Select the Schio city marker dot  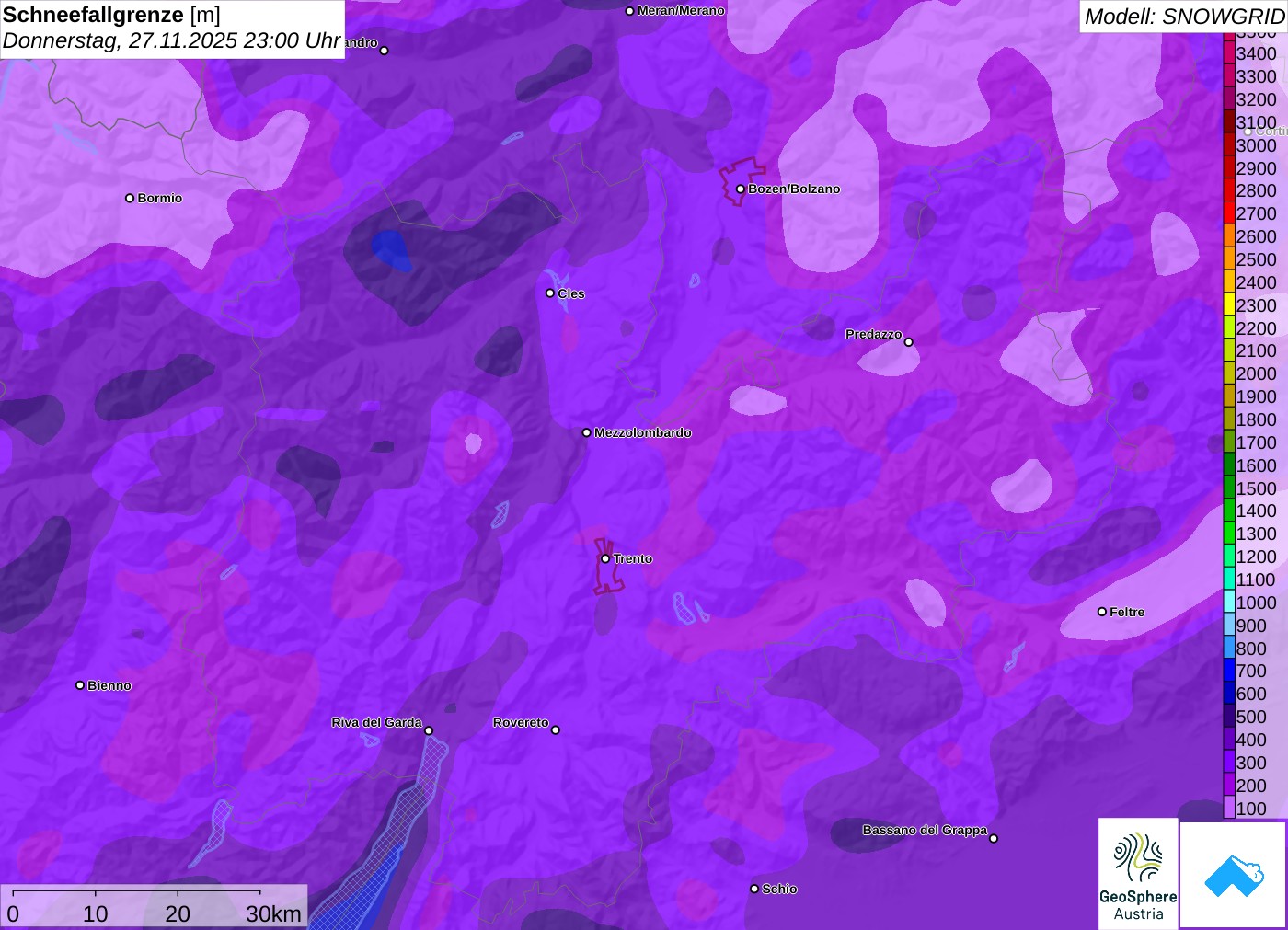[754, 889]
